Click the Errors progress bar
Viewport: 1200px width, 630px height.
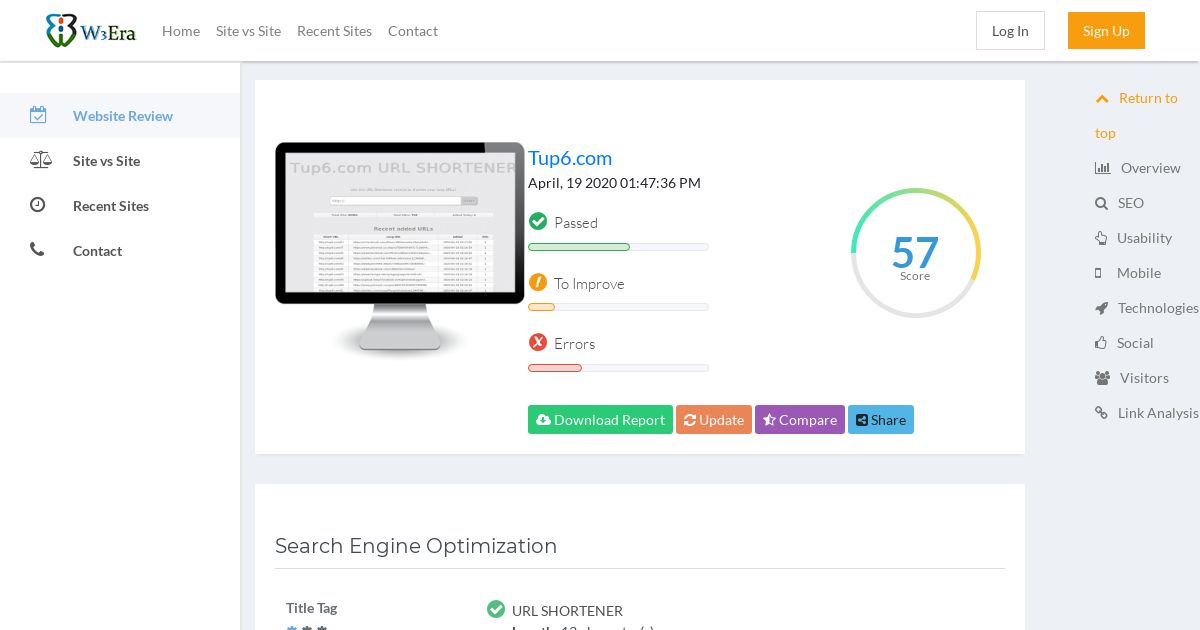618,368
